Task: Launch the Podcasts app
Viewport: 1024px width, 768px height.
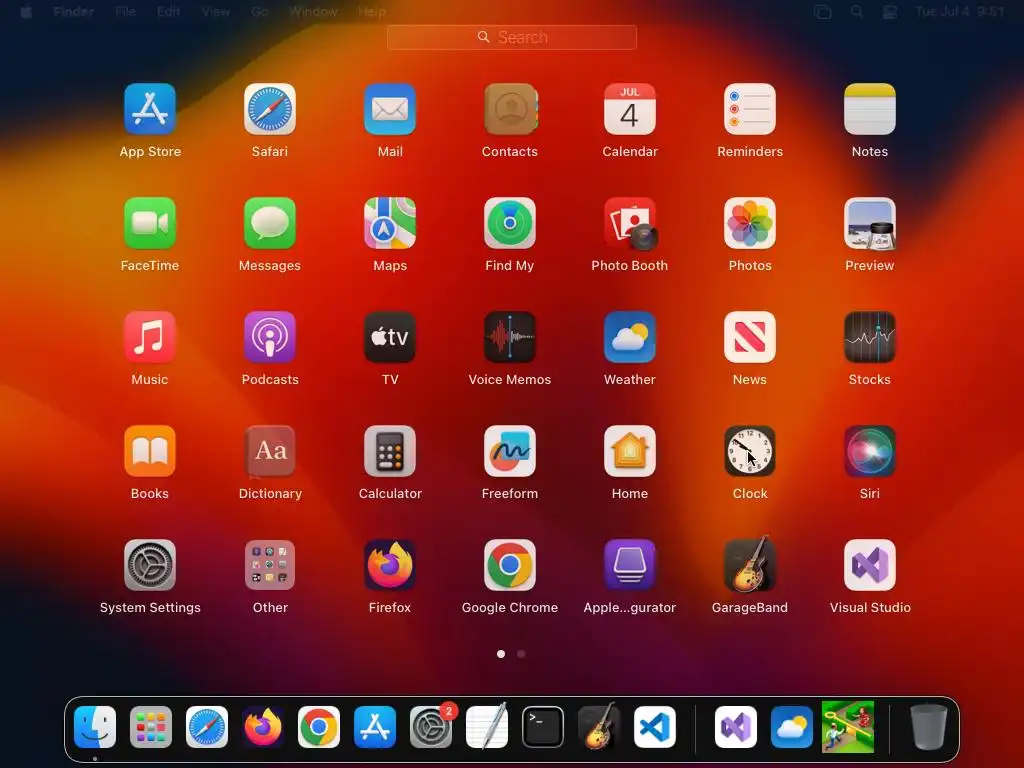Action: [270, 337]
